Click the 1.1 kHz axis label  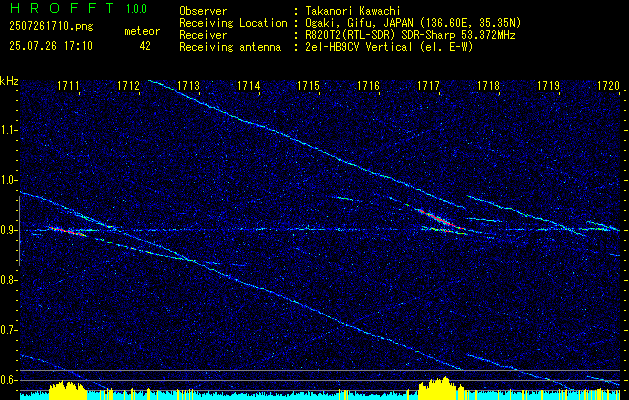(9, 130)
